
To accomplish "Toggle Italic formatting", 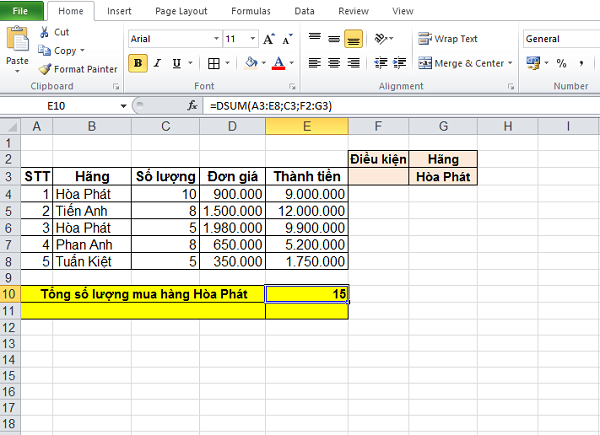I will (157, 63).
